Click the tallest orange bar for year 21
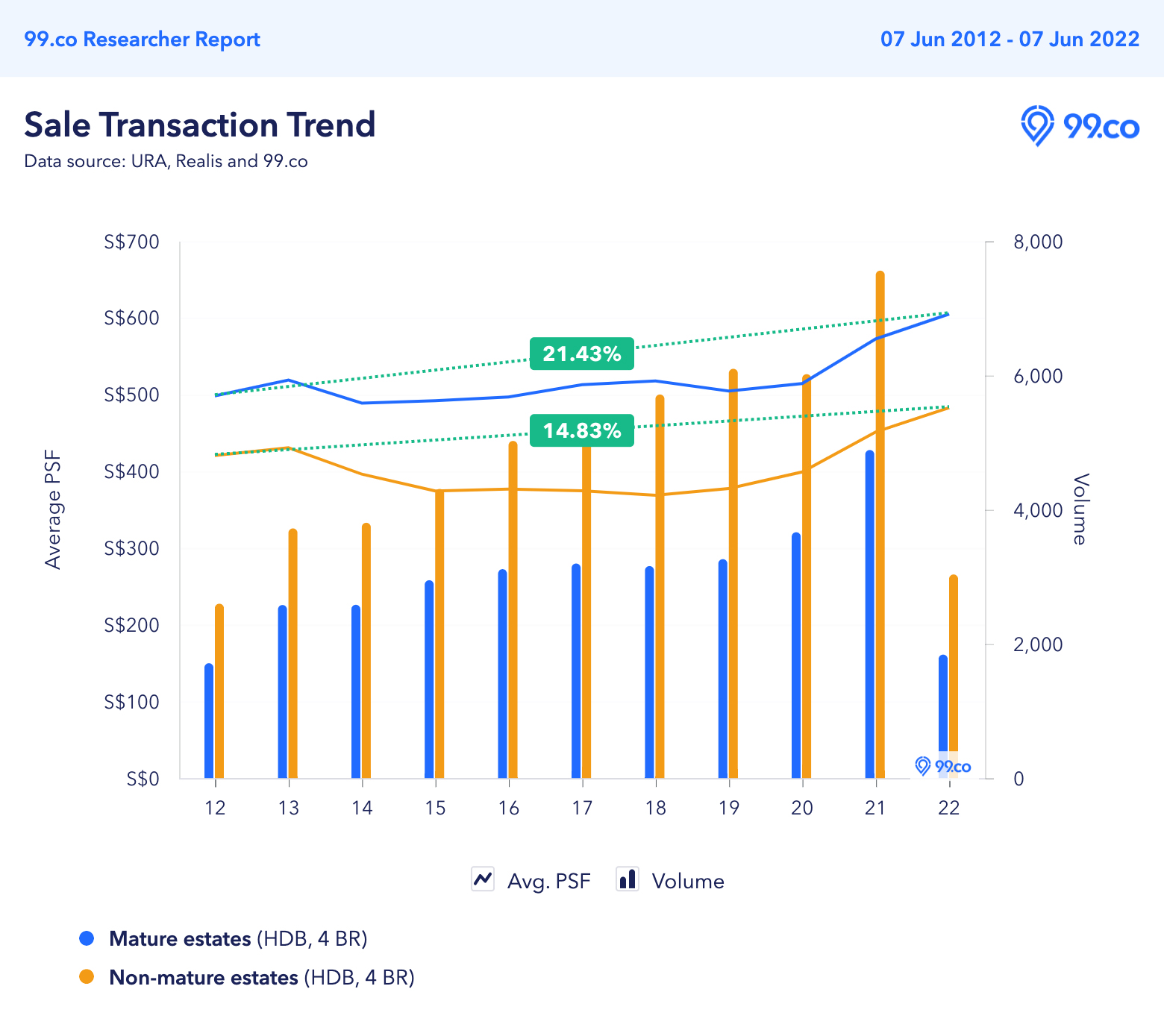The height and width of the screenshot is (1036, 1164). click(x=880, y=525)
